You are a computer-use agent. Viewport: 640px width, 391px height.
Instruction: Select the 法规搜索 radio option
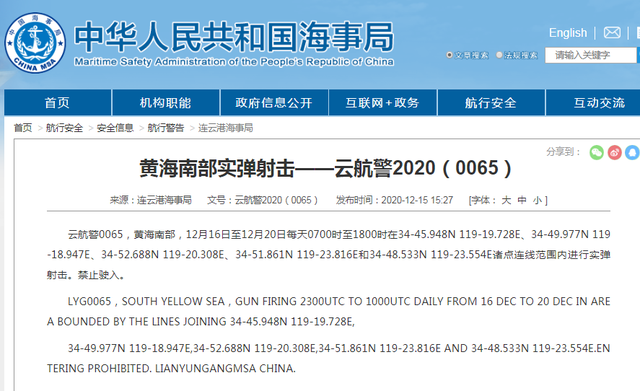point(499,55)
